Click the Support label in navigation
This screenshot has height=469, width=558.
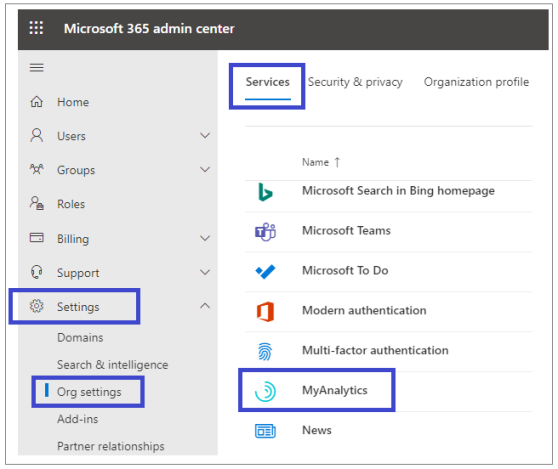pos(78,273)
